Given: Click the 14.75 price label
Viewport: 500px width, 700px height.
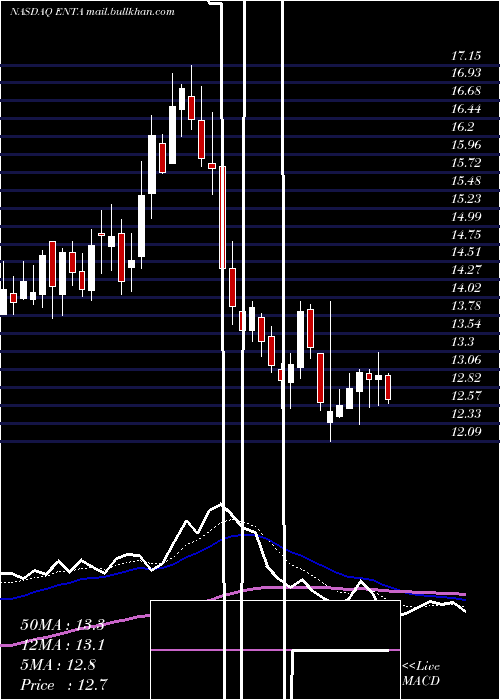Looking at the screenshot, I should pos(466,234).
